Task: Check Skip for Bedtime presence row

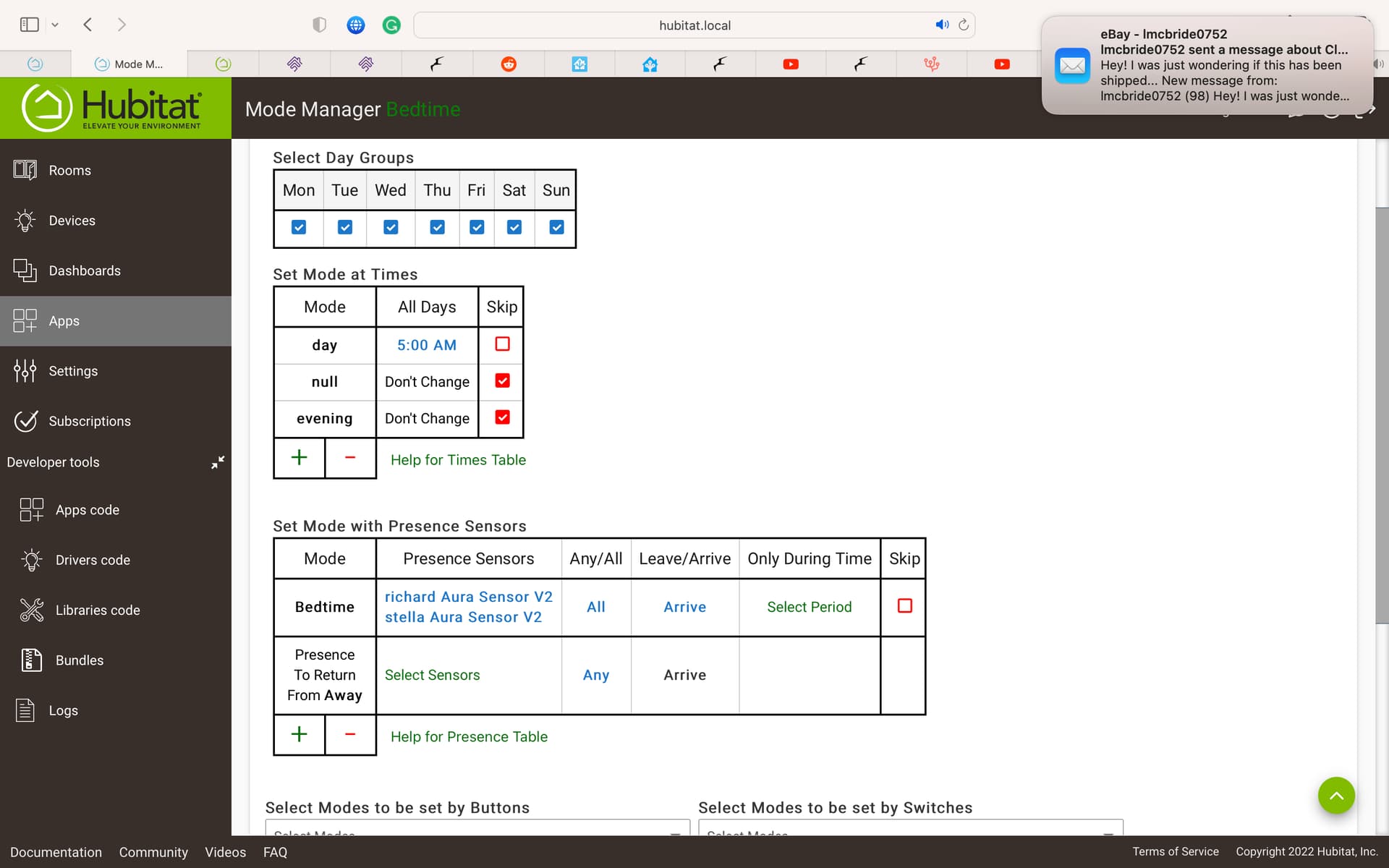Action: click(x=904, y=605)
